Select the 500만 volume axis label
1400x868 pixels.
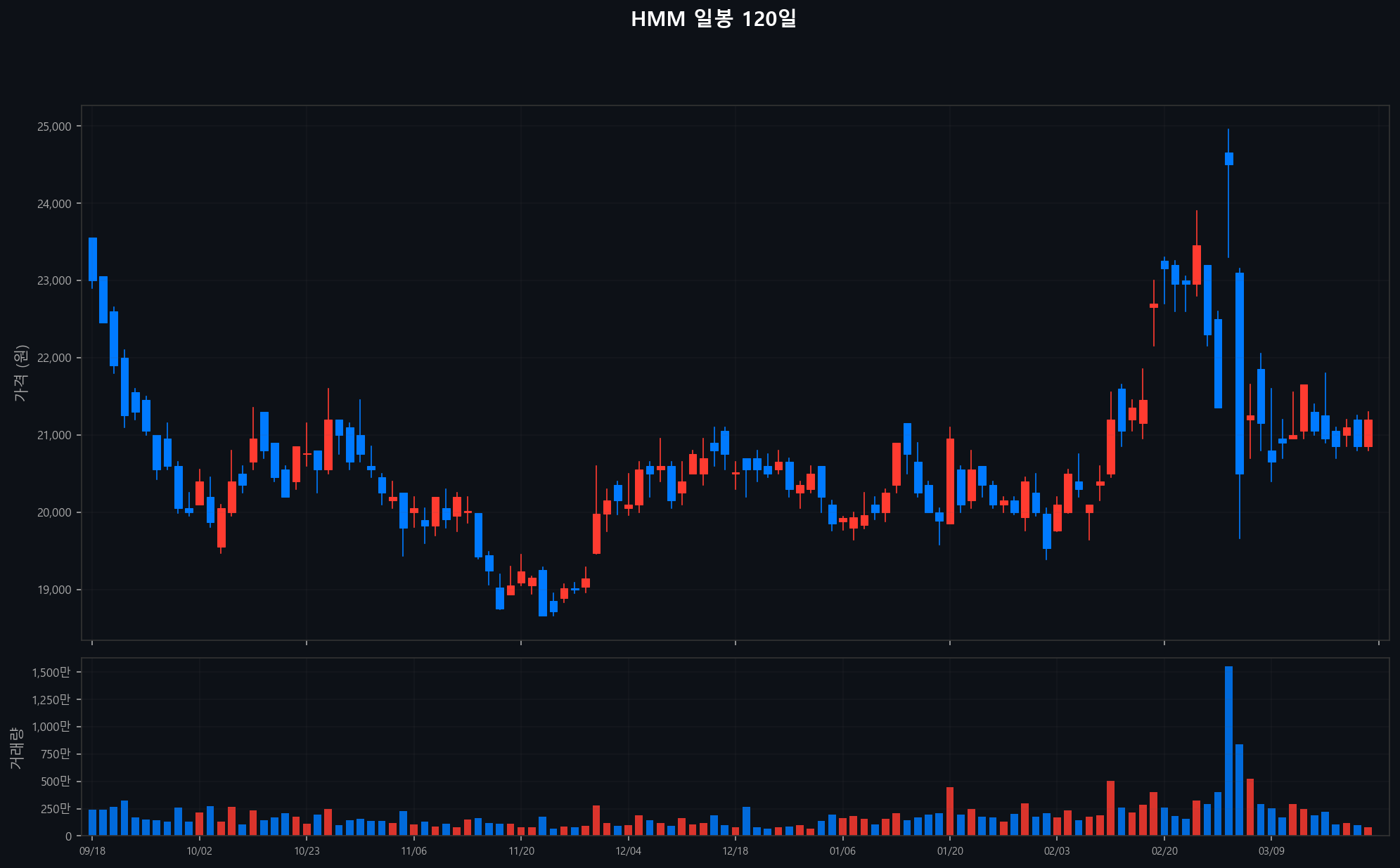pos(55,782)
